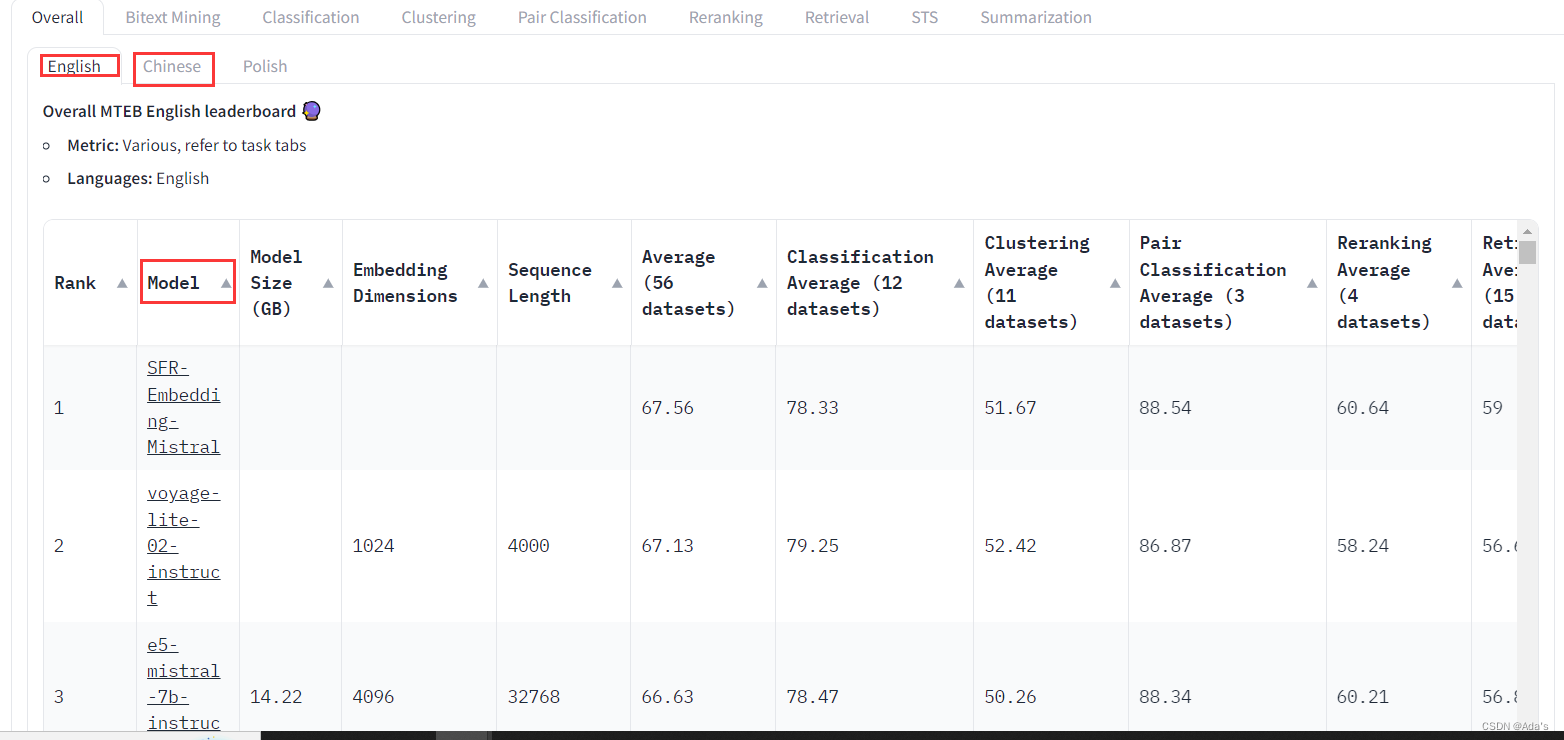Go to the Reranking tab
The height and width of the screenshot is (740, 1564).
pyautogui.click(x=726, y=17)
